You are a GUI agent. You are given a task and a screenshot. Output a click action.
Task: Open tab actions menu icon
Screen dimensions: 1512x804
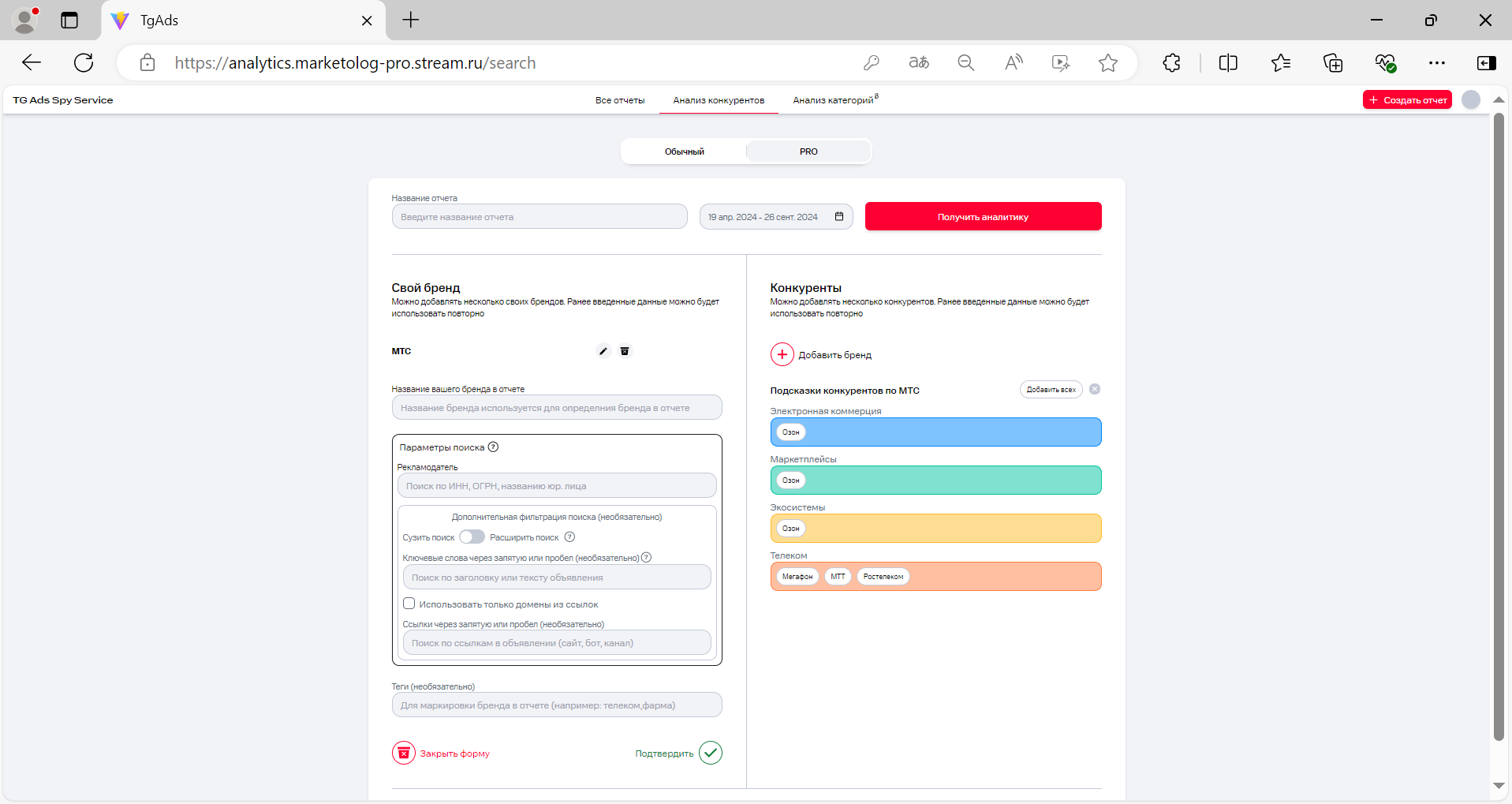pyautogui.click(x=69, y=21)
